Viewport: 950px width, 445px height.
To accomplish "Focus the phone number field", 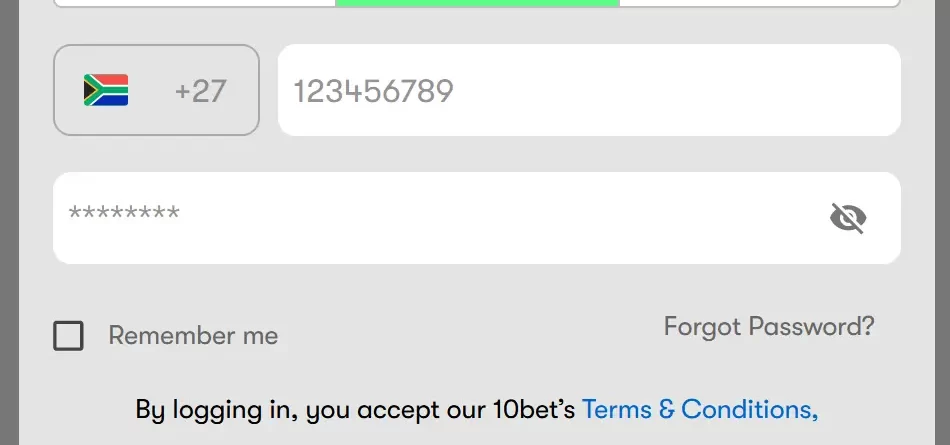I will point(588,91).
